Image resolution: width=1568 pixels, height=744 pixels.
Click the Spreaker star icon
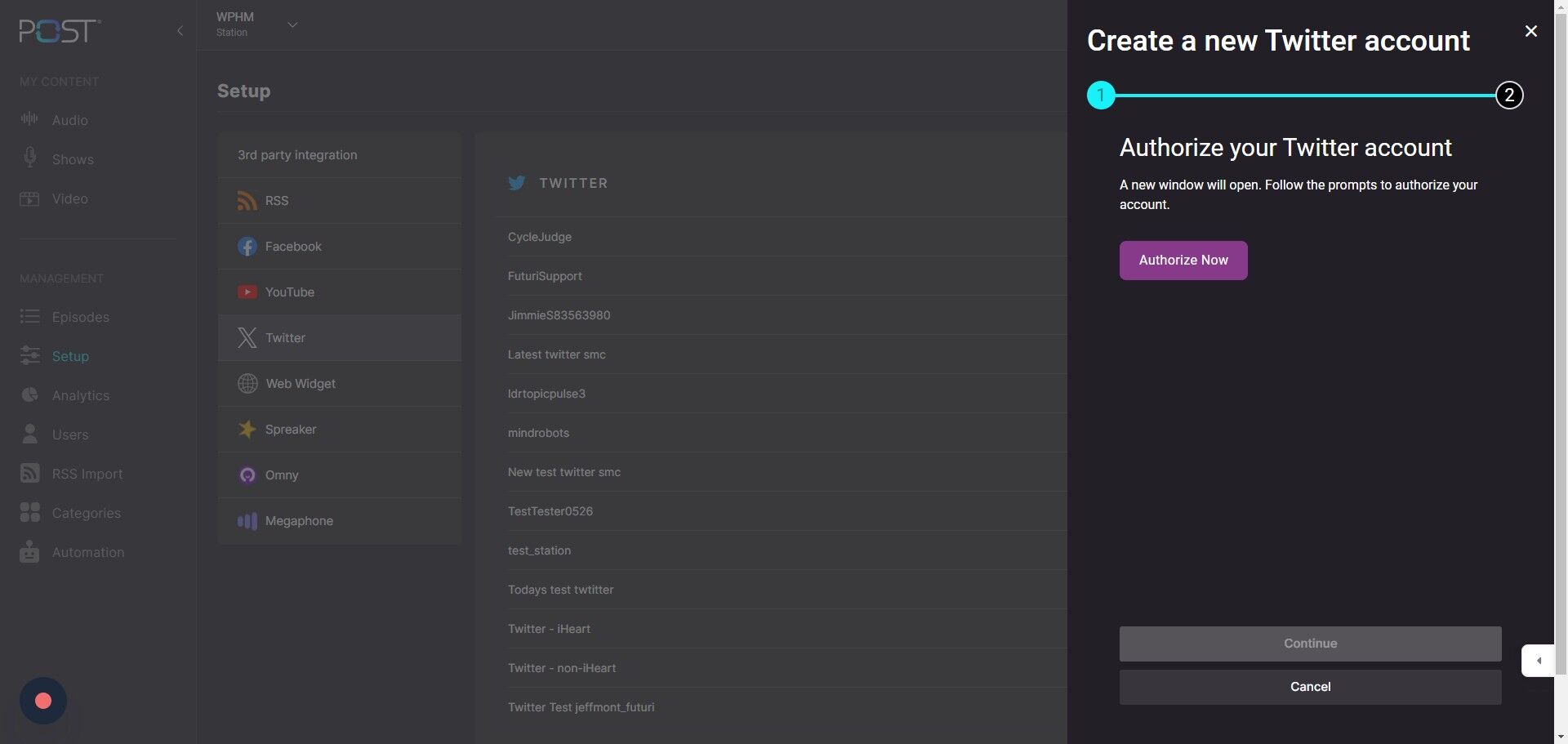pos(247,430)
